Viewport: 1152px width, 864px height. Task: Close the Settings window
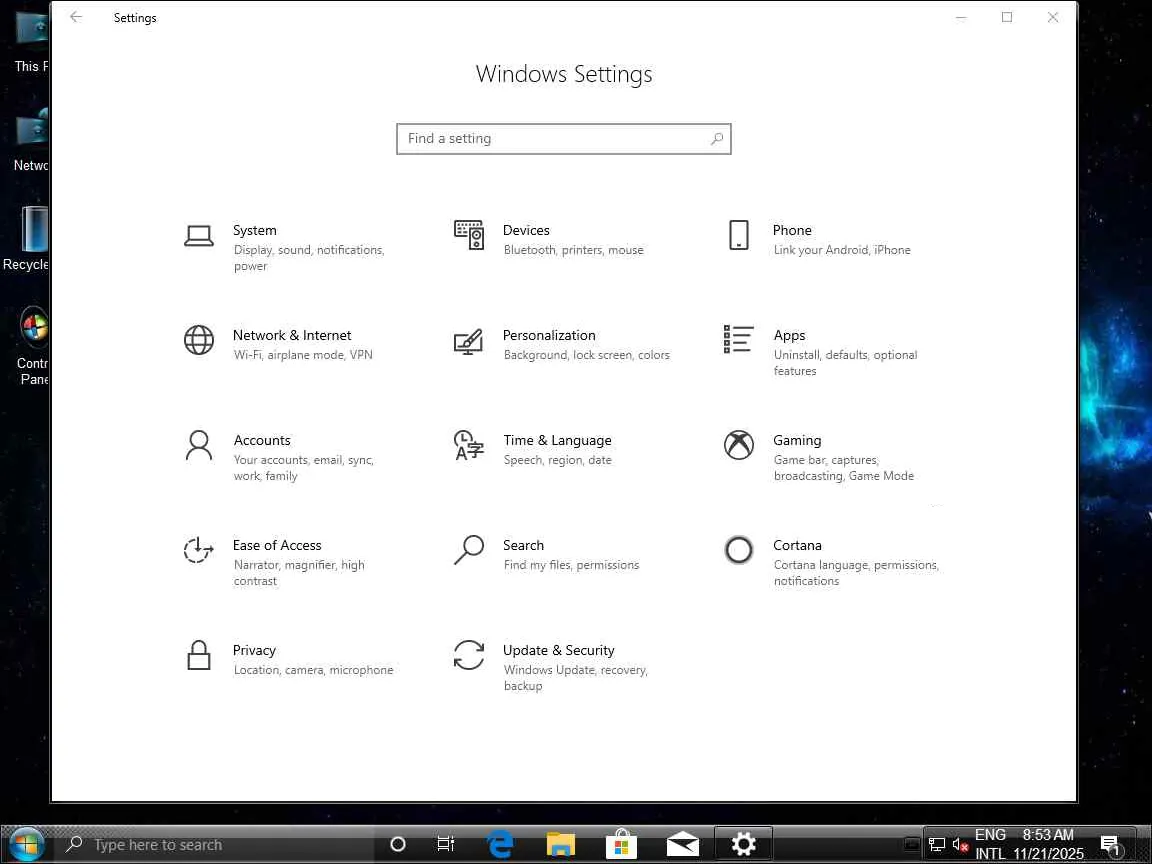coord(1053,17)
